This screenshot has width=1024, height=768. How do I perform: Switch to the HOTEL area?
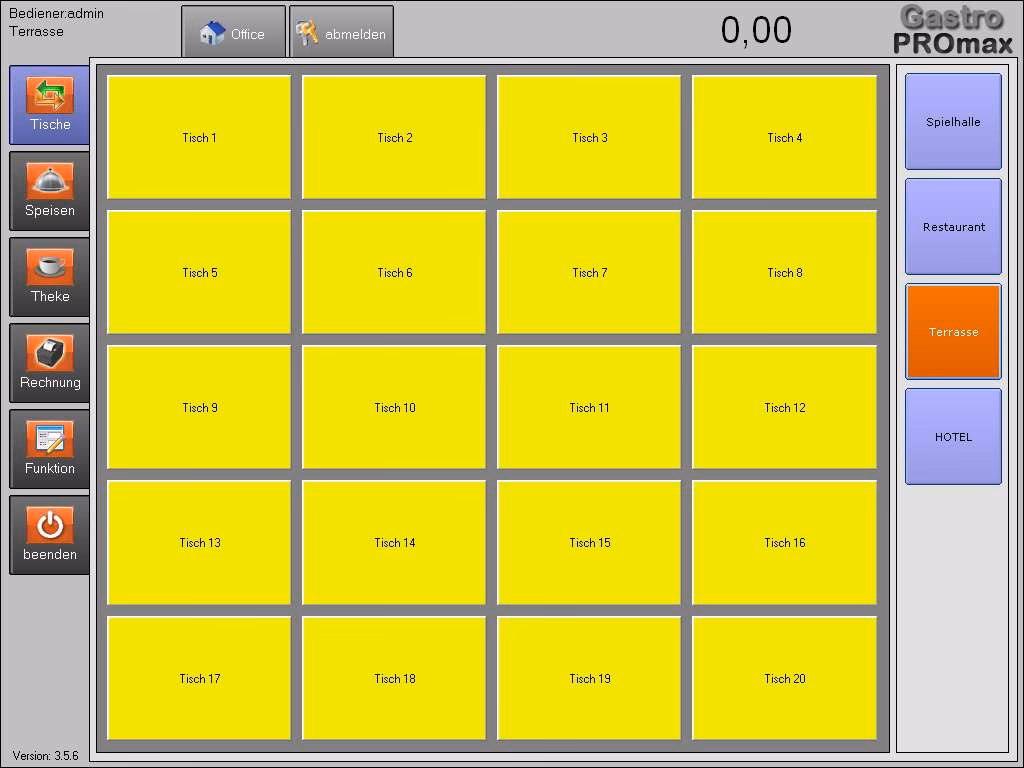(953, 437)
